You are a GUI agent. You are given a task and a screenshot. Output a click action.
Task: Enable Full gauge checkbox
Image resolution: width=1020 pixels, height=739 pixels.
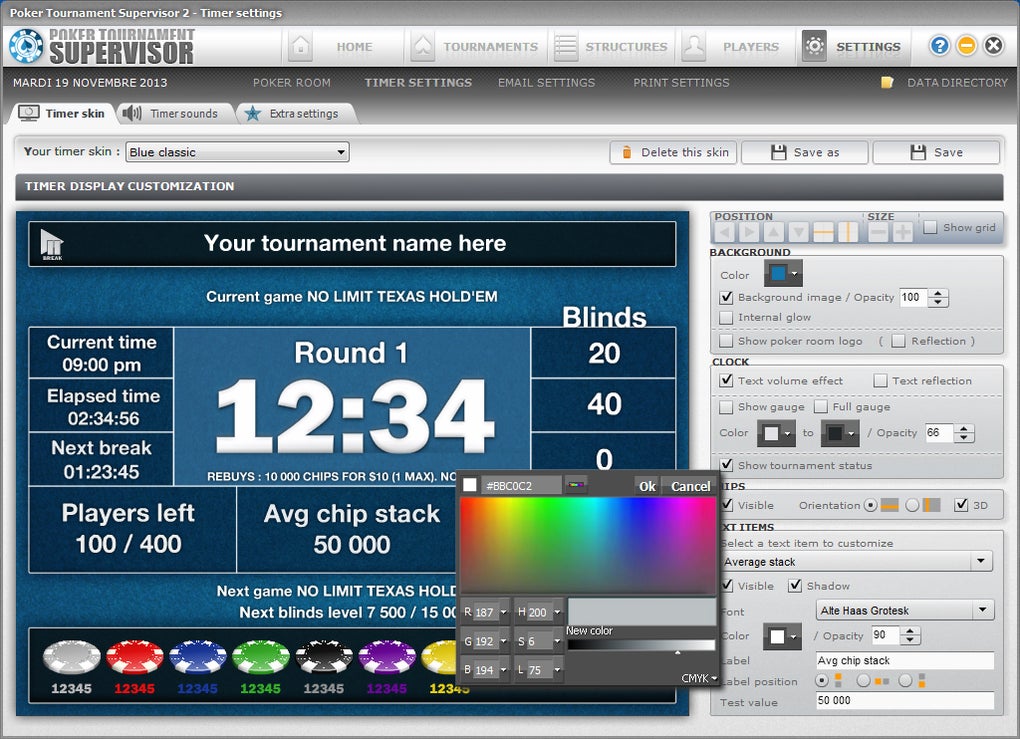[x=821, y=407]
